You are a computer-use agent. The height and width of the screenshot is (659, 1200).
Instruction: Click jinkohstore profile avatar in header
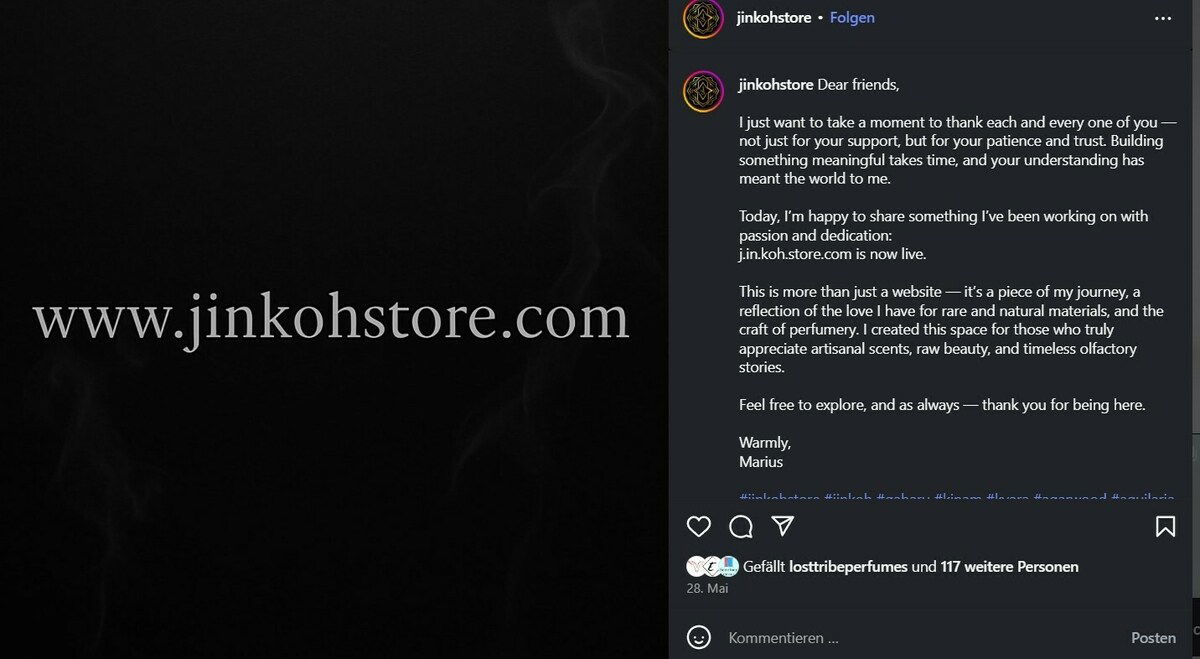703,18
